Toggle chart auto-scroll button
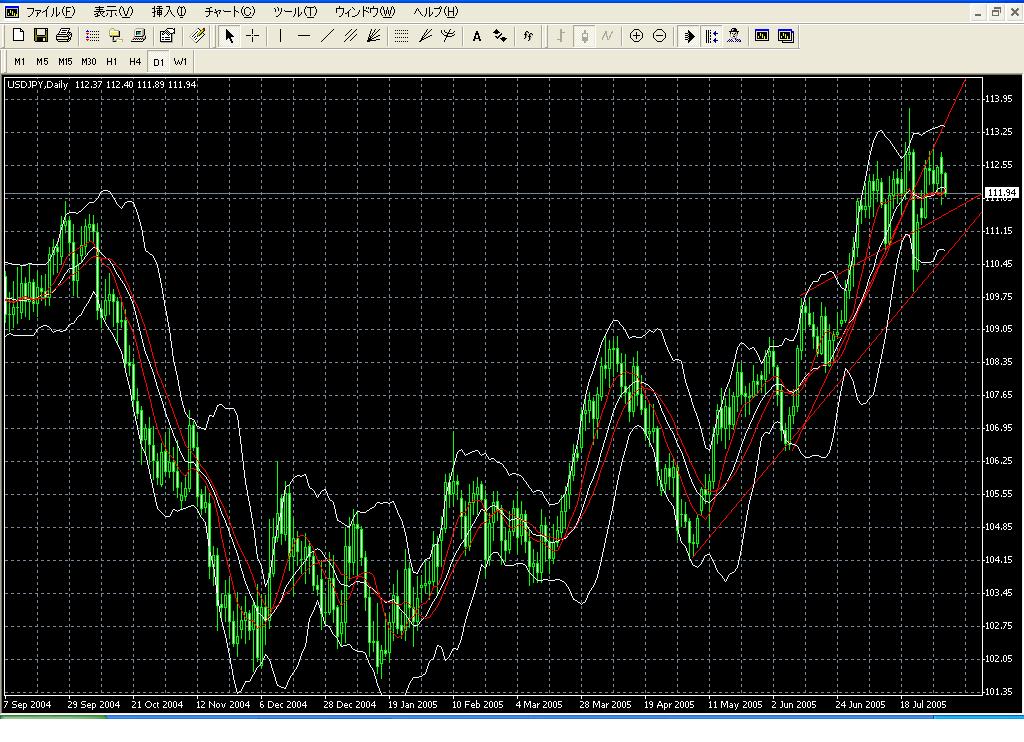1024x742 pixels. 689,36
